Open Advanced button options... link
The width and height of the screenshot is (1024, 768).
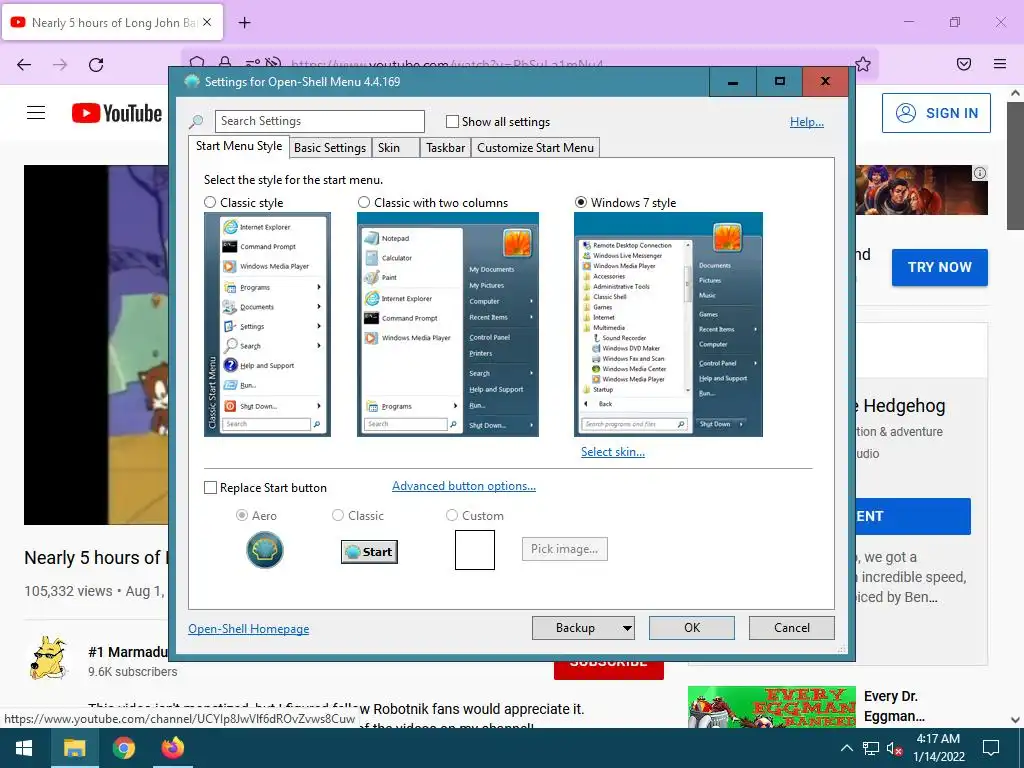pos(464,486)
